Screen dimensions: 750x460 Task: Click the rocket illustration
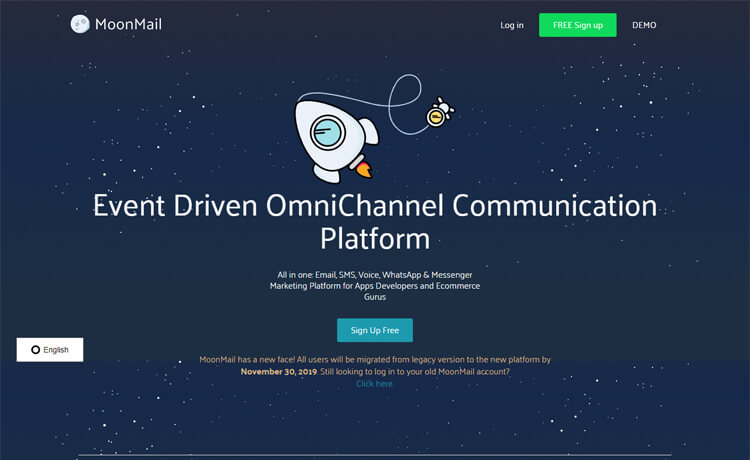[x=336, y=141]
